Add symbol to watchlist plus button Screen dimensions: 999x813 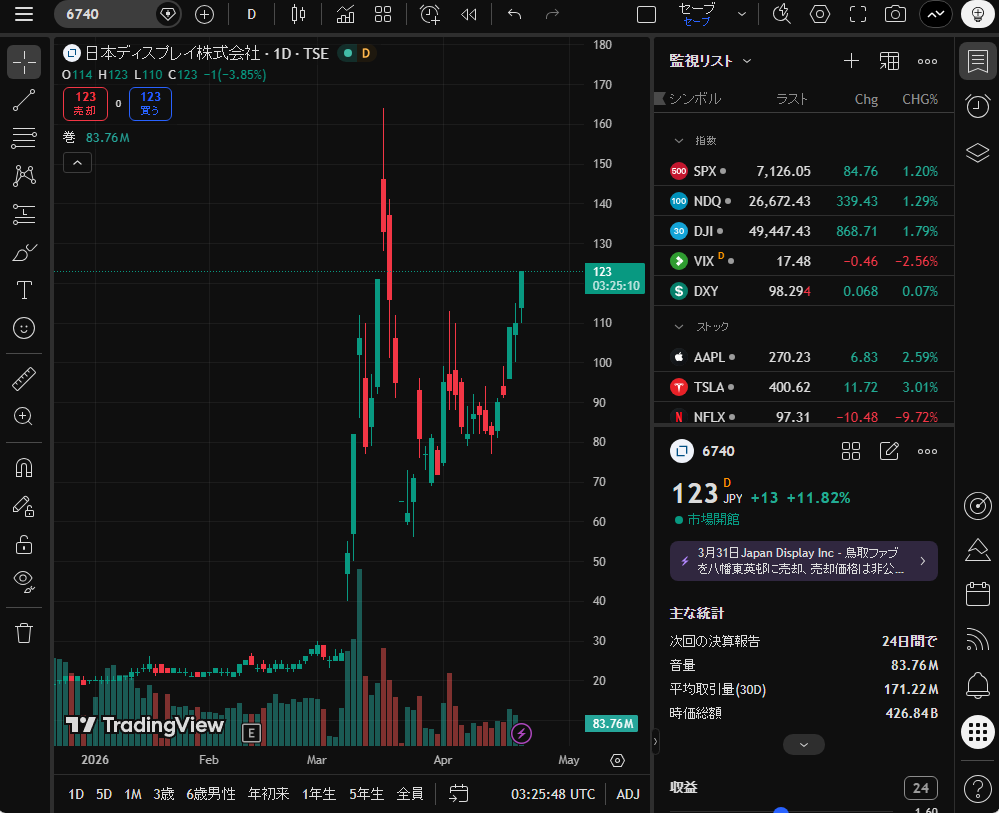851,61
